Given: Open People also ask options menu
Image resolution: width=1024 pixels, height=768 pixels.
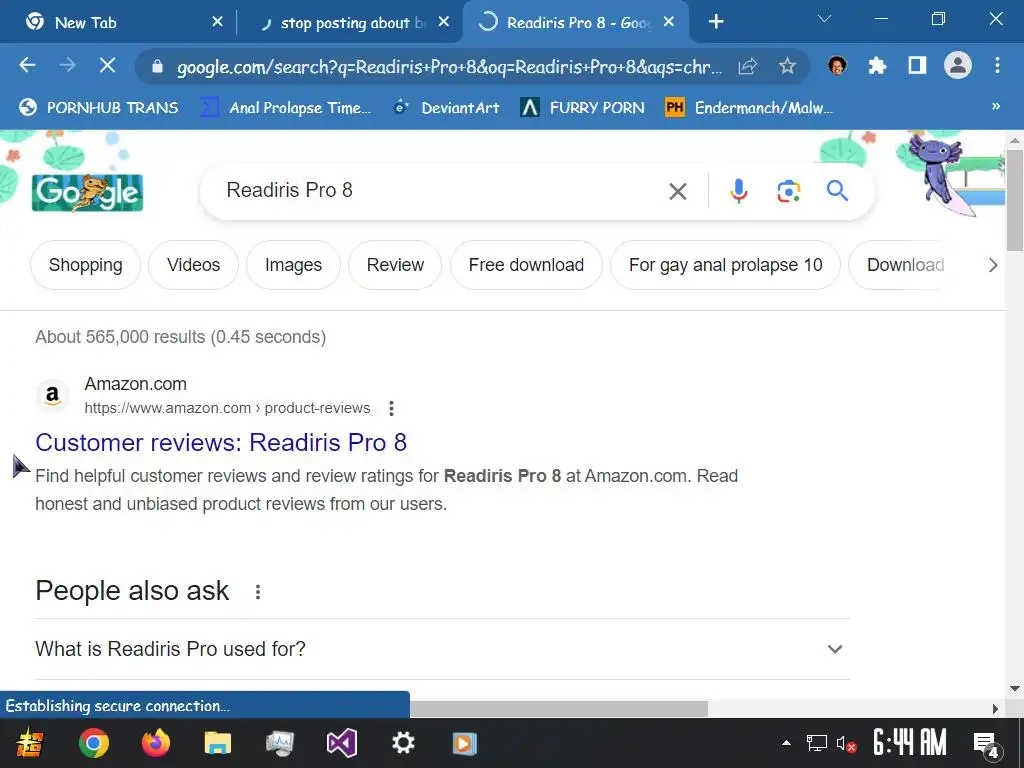Looking at the screenshot, I should click(258, 592).
